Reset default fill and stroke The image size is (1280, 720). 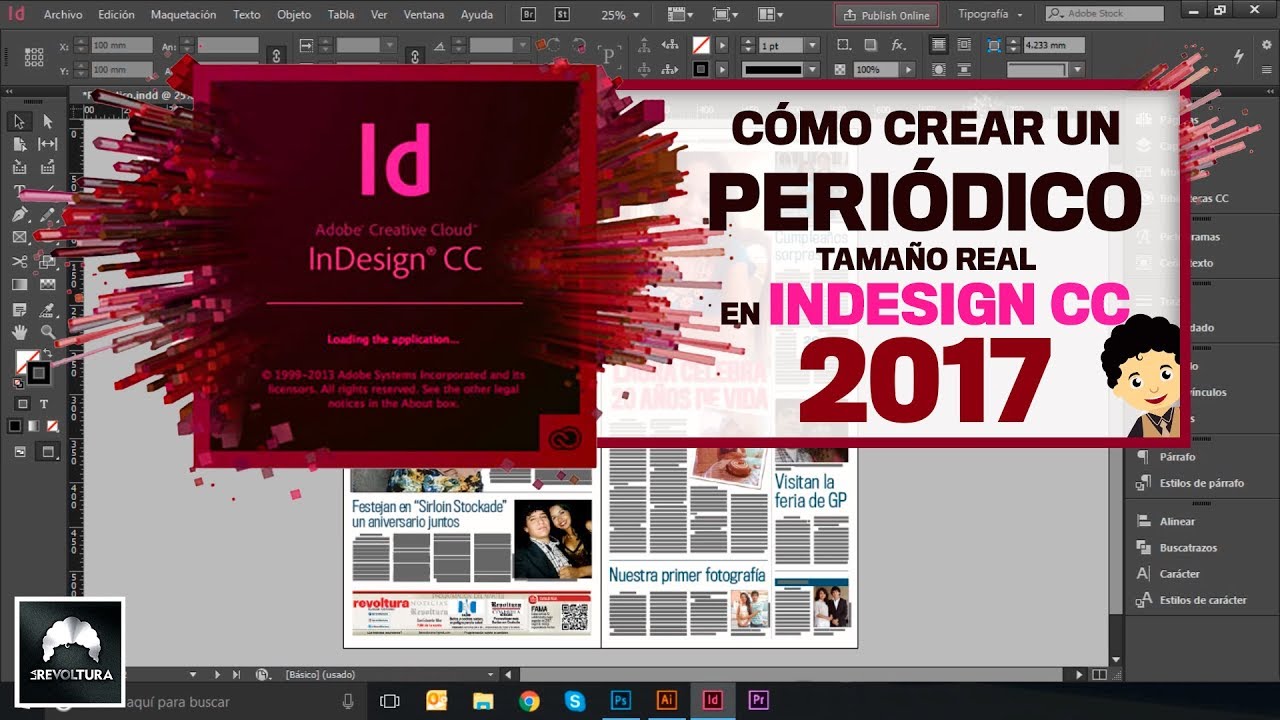[x=17, y=383]
